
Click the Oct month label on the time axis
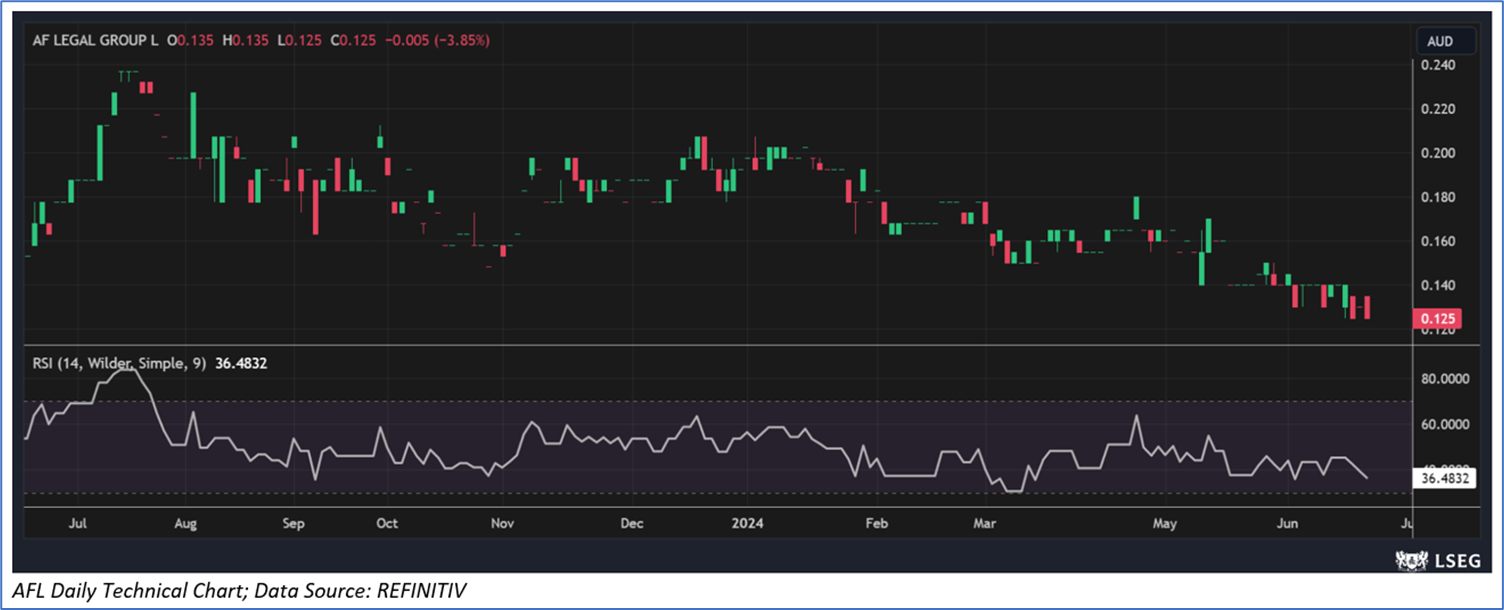click(387, 523)
